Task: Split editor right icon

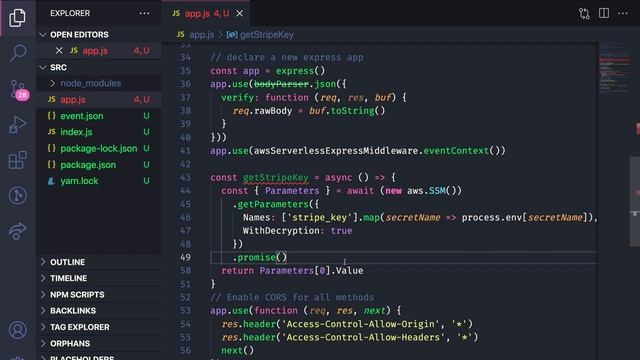Action: (604, 13)
